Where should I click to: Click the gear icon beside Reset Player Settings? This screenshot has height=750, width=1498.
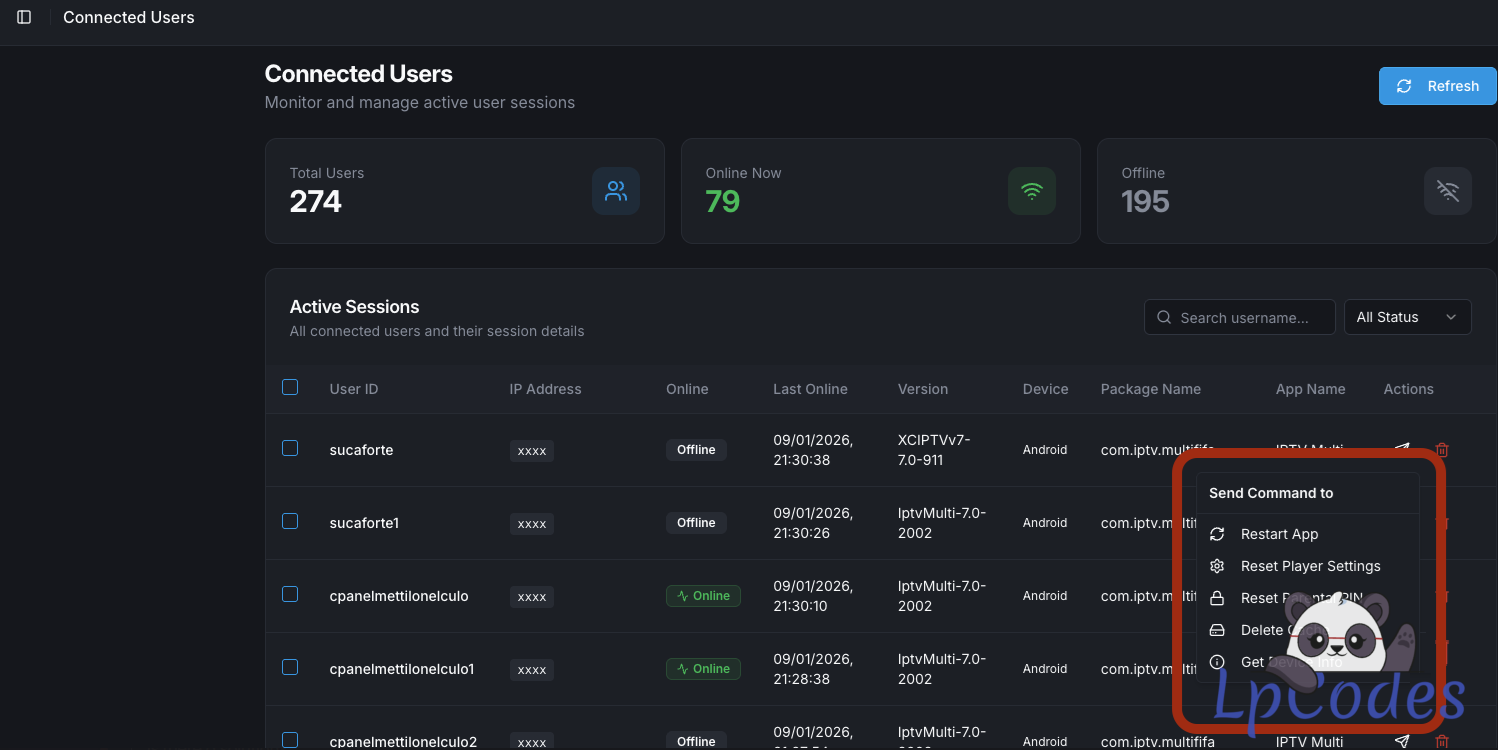(1217, 566)
